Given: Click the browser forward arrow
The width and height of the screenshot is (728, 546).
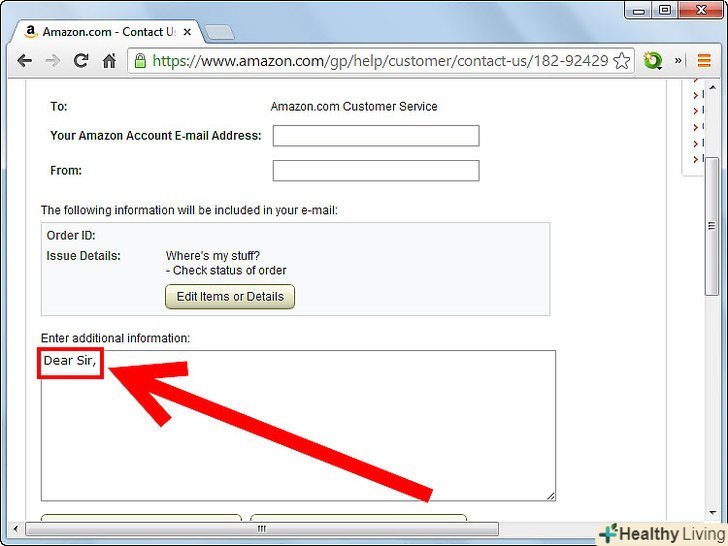Looking at the screenshot, I should 52,60.
